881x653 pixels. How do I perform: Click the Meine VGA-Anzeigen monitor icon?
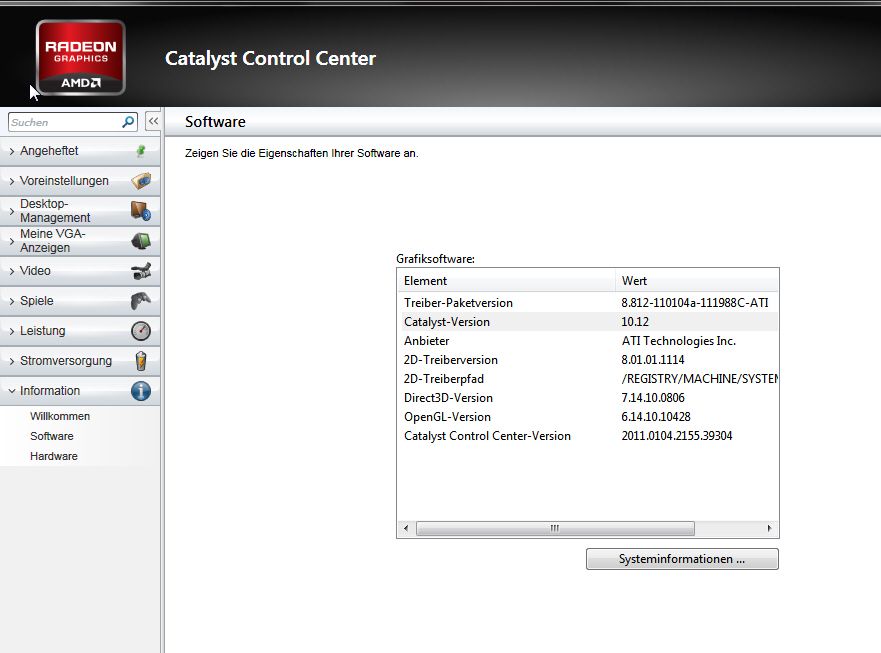pos(141,241)
